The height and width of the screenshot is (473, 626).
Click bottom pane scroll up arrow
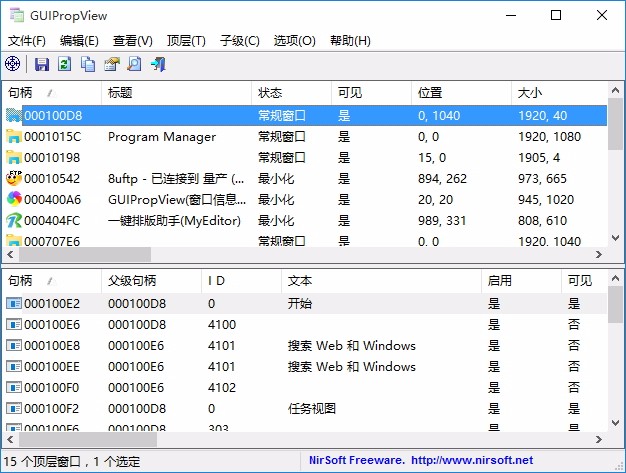[615, 278]
